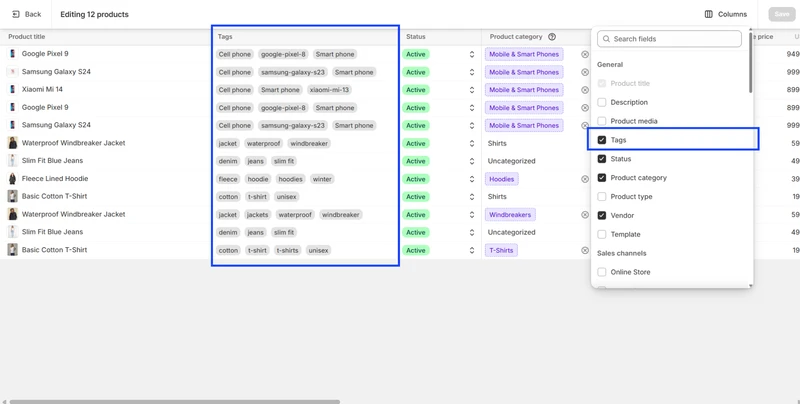Click the Save button

click(782, 14)
